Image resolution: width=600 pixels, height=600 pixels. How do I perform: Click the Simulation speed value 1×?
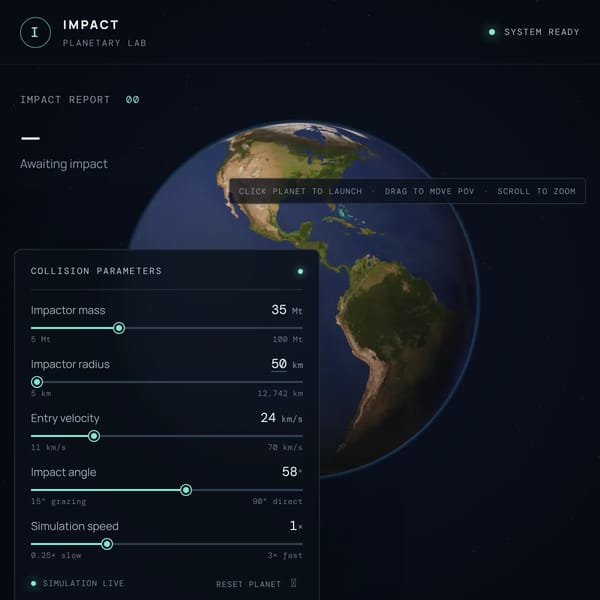pyautogui.click(x=296, y=526)
